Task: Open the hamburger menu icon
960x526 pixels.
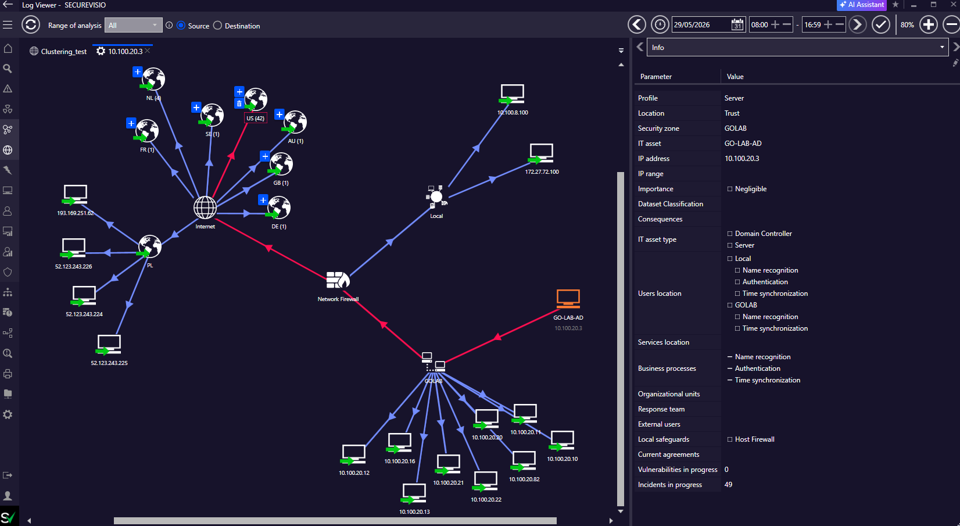Action: [7, 25]
